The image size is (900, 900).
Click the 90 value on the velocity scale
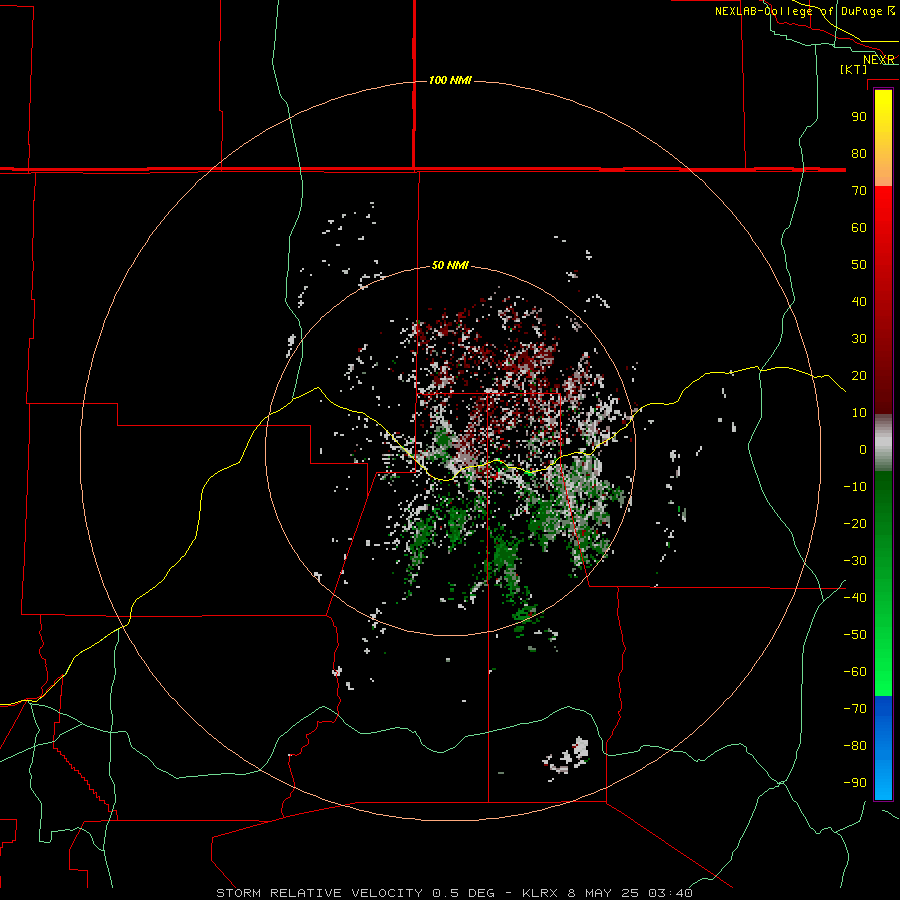(x=859, y=117)
